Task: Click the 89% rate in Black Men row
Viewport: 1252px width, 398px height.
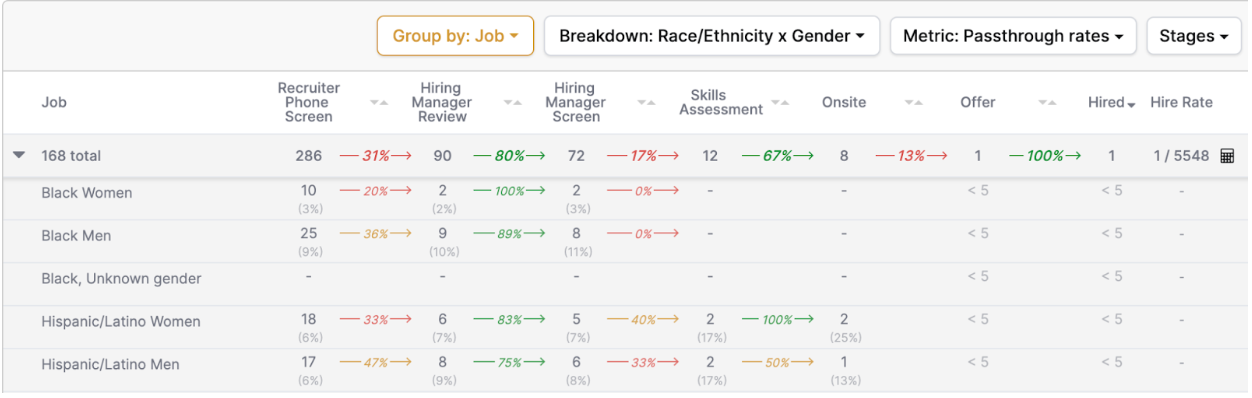Action: tap(509, 234)
